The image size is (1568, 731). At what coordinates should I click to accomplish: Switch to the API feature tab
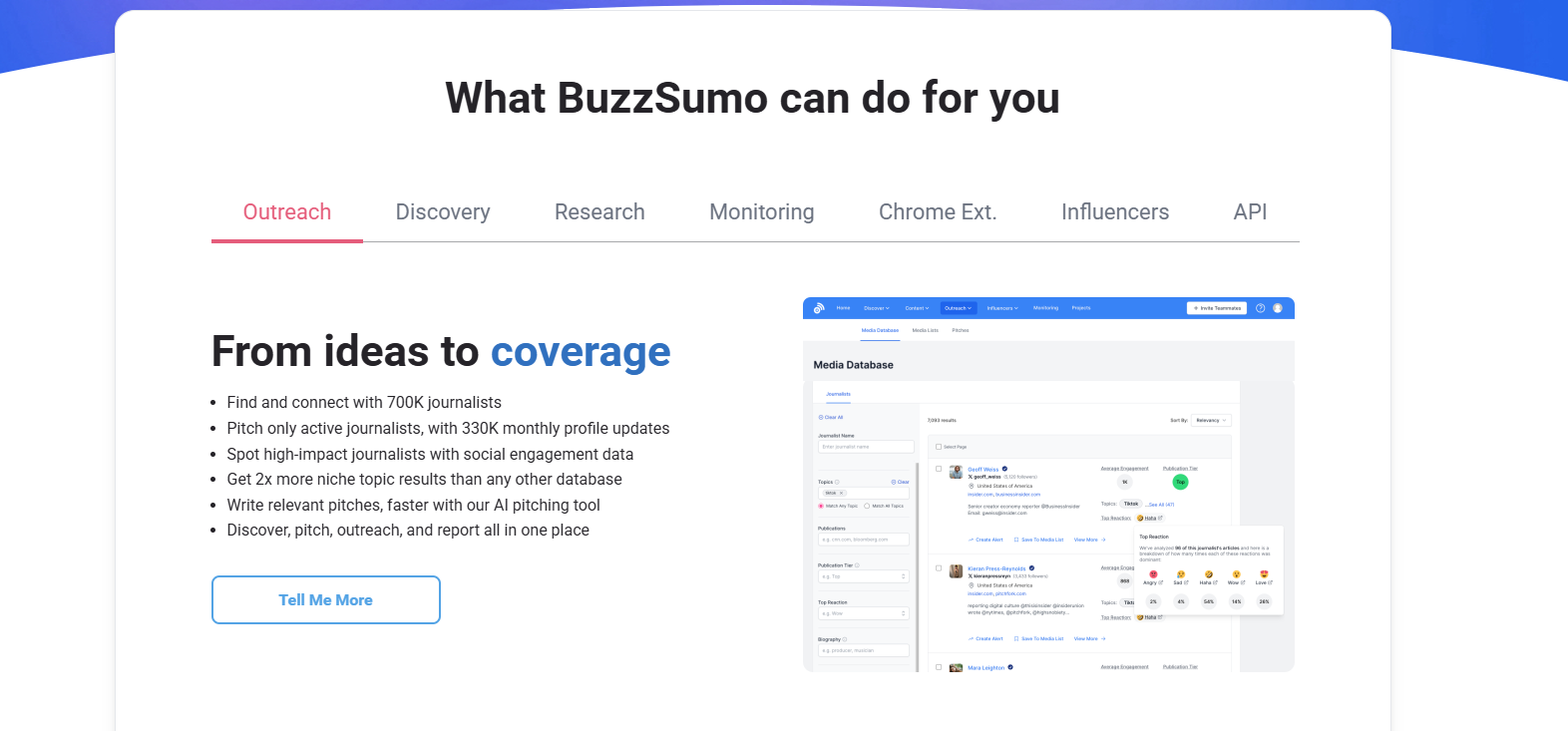click(x=1250, y=212)
